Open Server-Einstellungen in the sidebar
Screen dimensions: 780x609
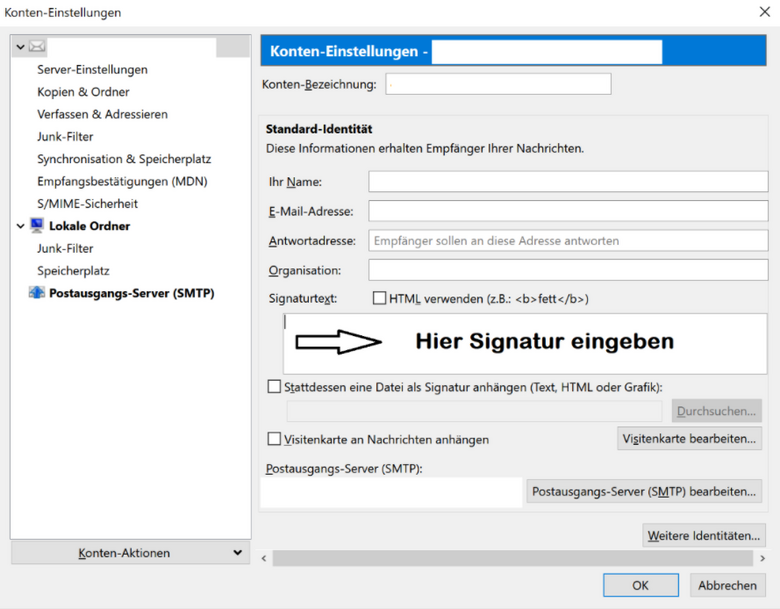93,70
